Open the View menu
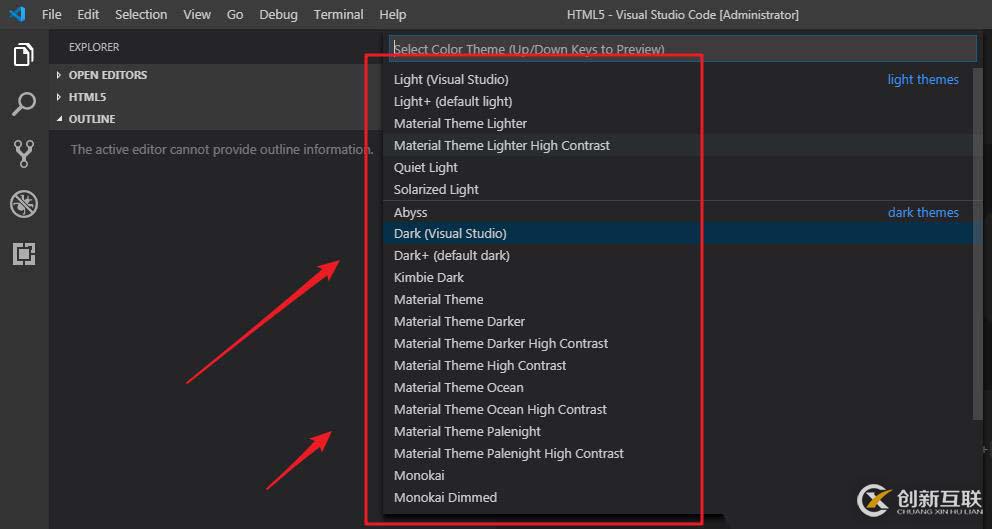 pyautogui.click(x=197, y=14)
